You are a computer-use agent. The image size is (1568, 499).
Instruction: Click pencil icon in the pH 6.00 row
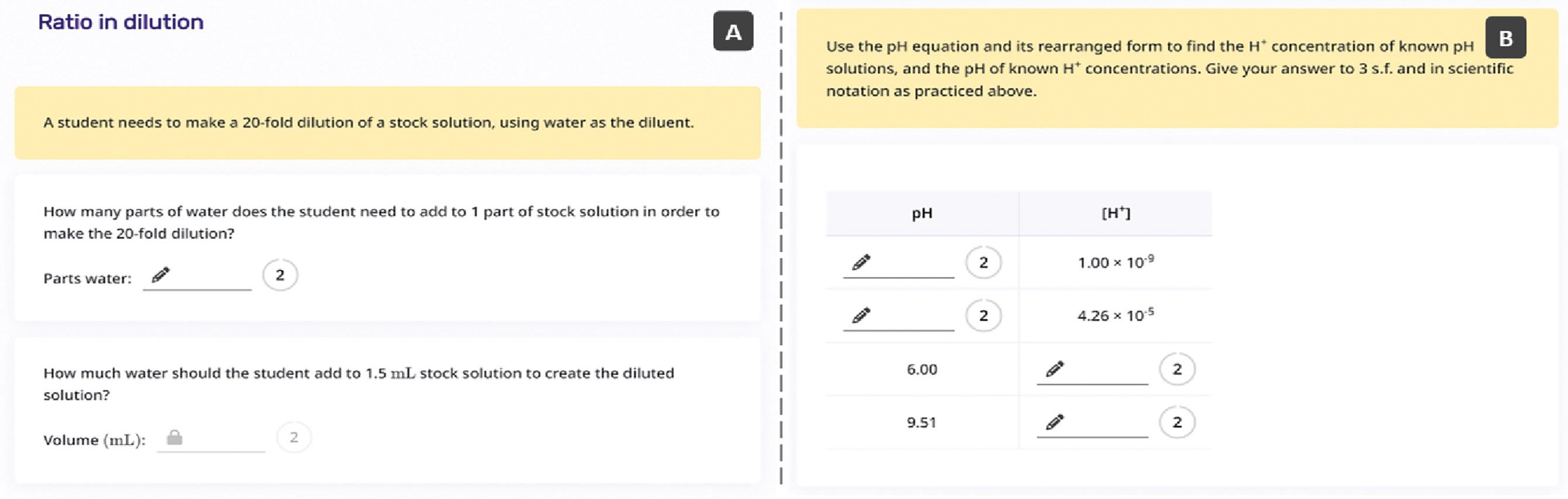[1055, 369]
